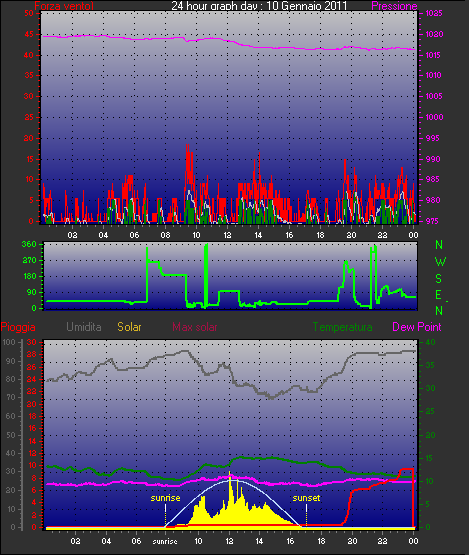Click the 1000 pressure axis value
Image resolution: width=469 pixels, height=555 pixels.
[x=434, y=117]
